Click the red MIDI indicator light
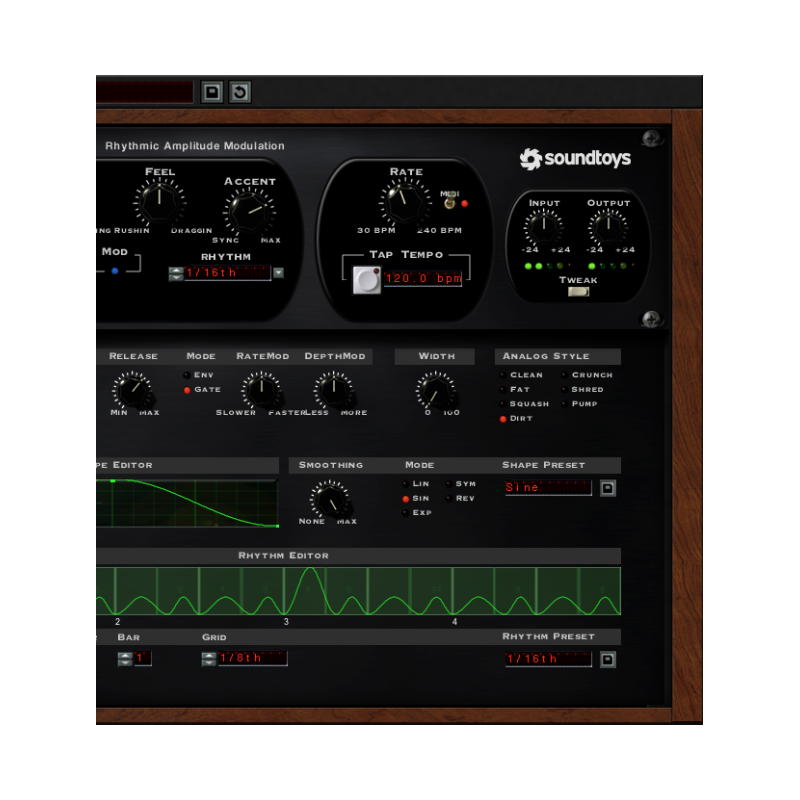This screenshot has height=800, width=800. pyautogui.click(x=465, y=203)
